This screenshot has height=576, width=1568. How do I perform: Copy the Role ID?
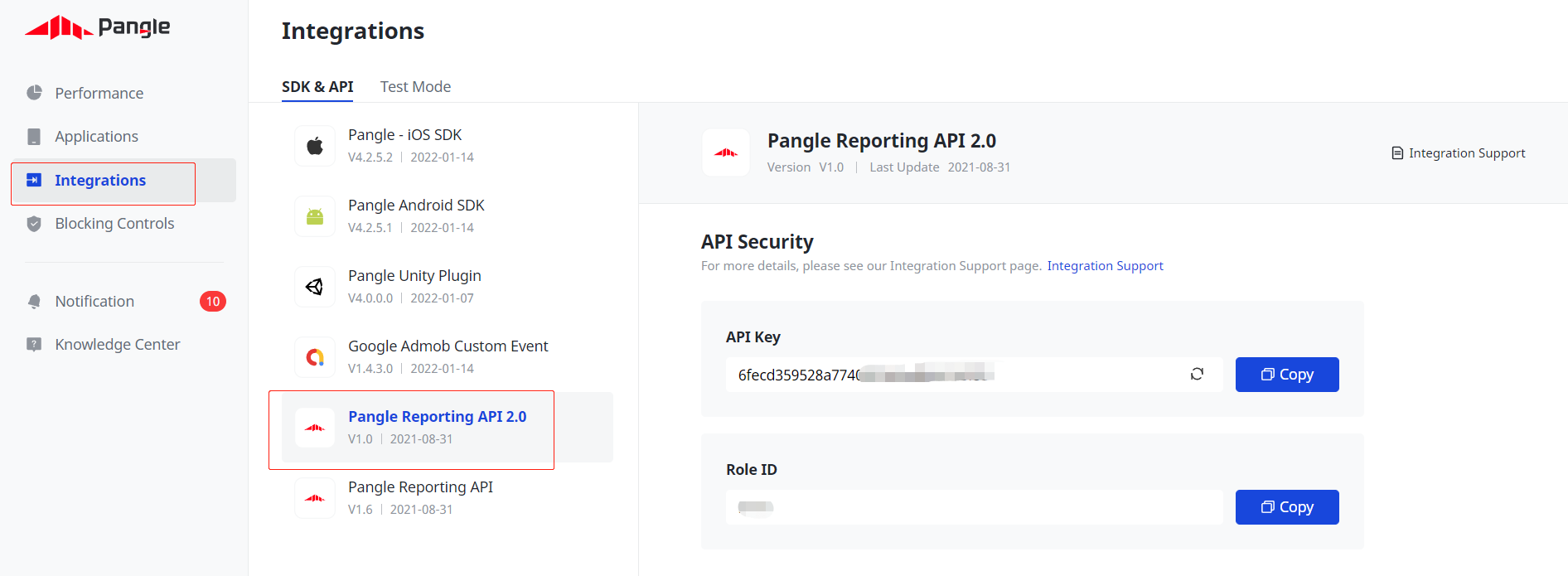[x=1286, y=506]
